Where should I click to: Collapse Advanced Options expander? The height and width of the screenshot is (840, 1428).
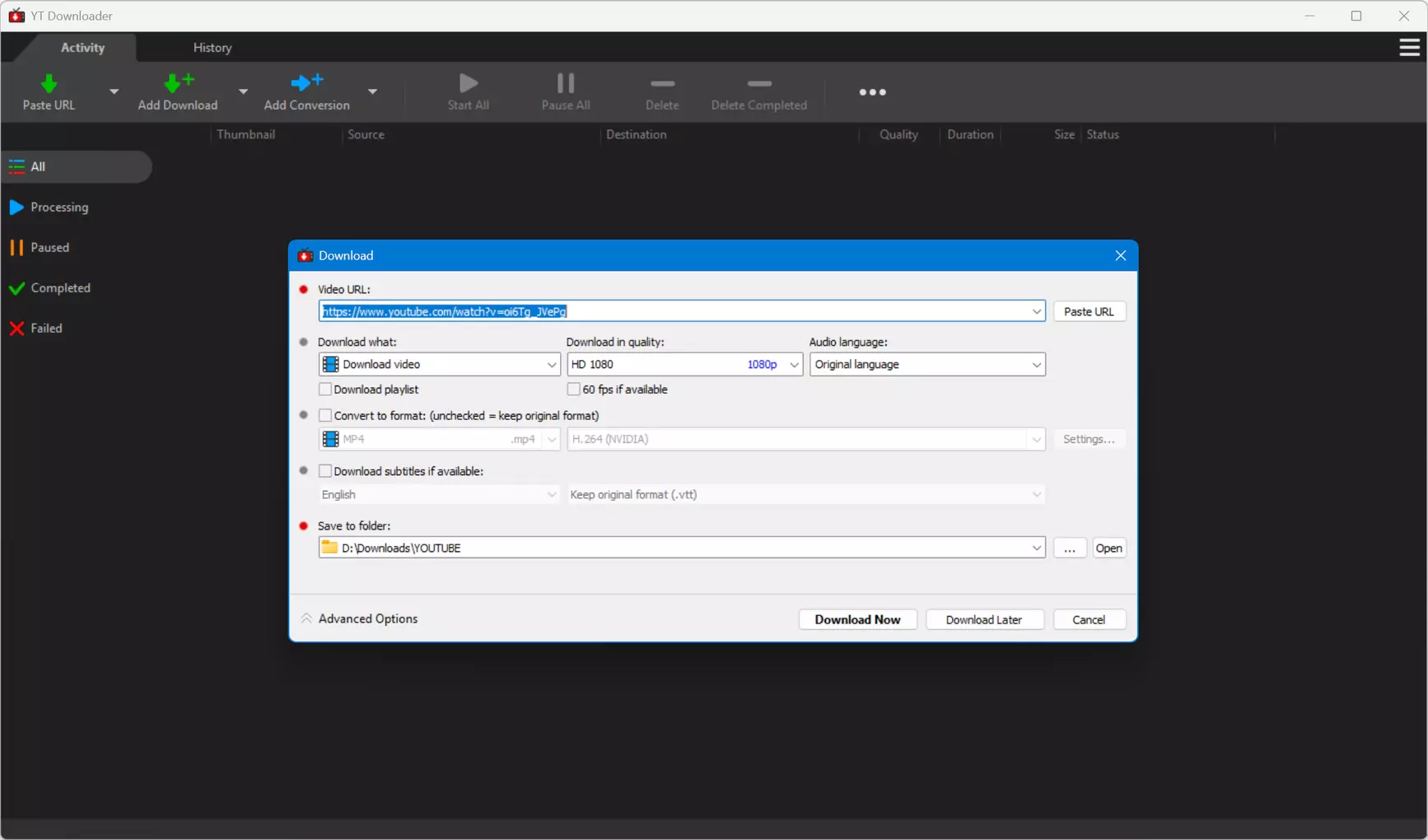pyautogui.click(x=306, y=618)
